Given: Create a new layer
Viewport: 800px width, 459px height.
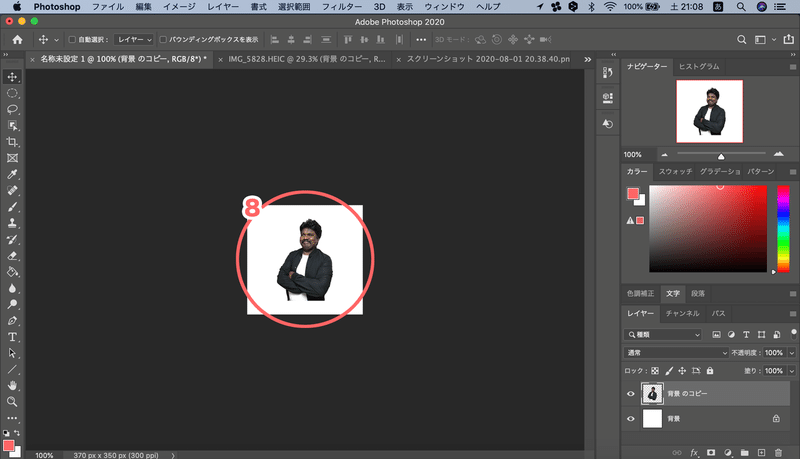Looking at the screenshot, I should 761,452.
